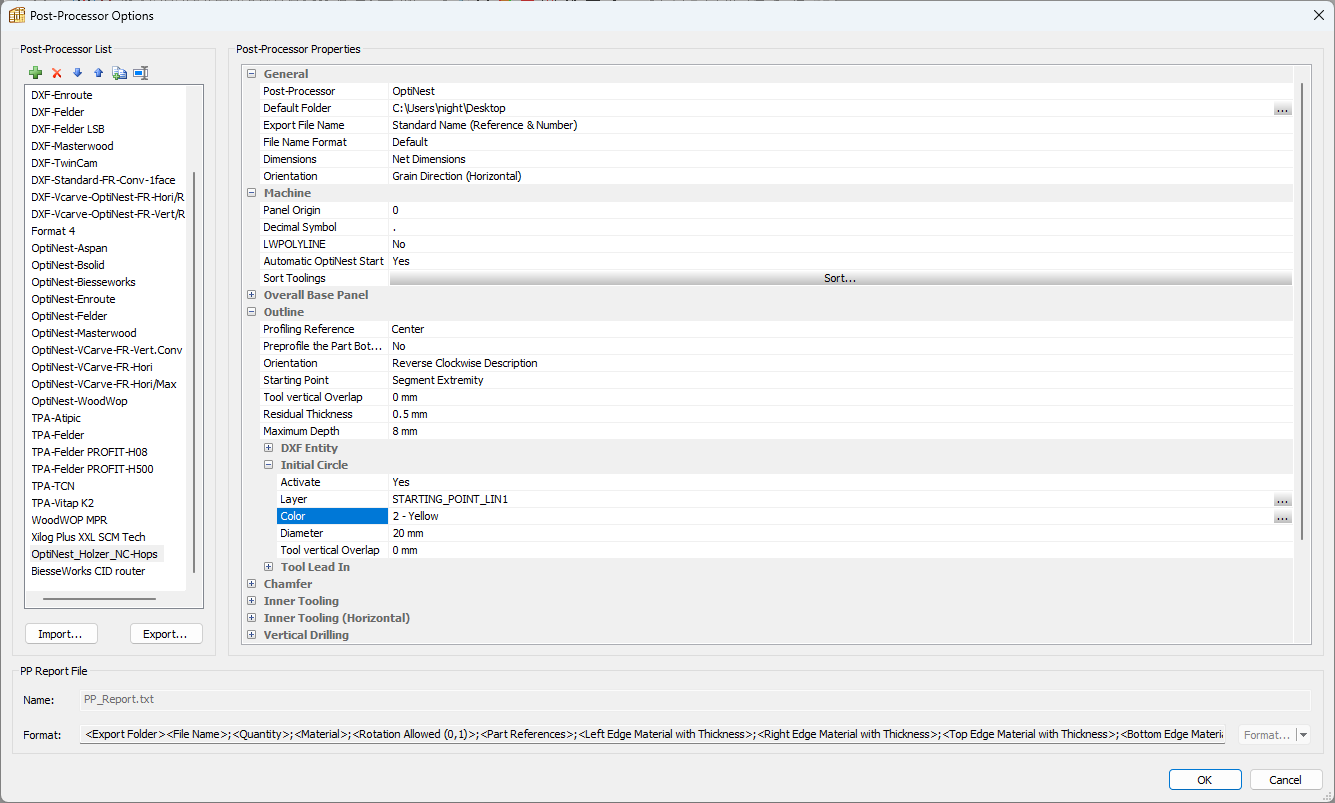Collapse the Outline section
The width and height of the screenshot is (1335, 803).
pos(252,312)
